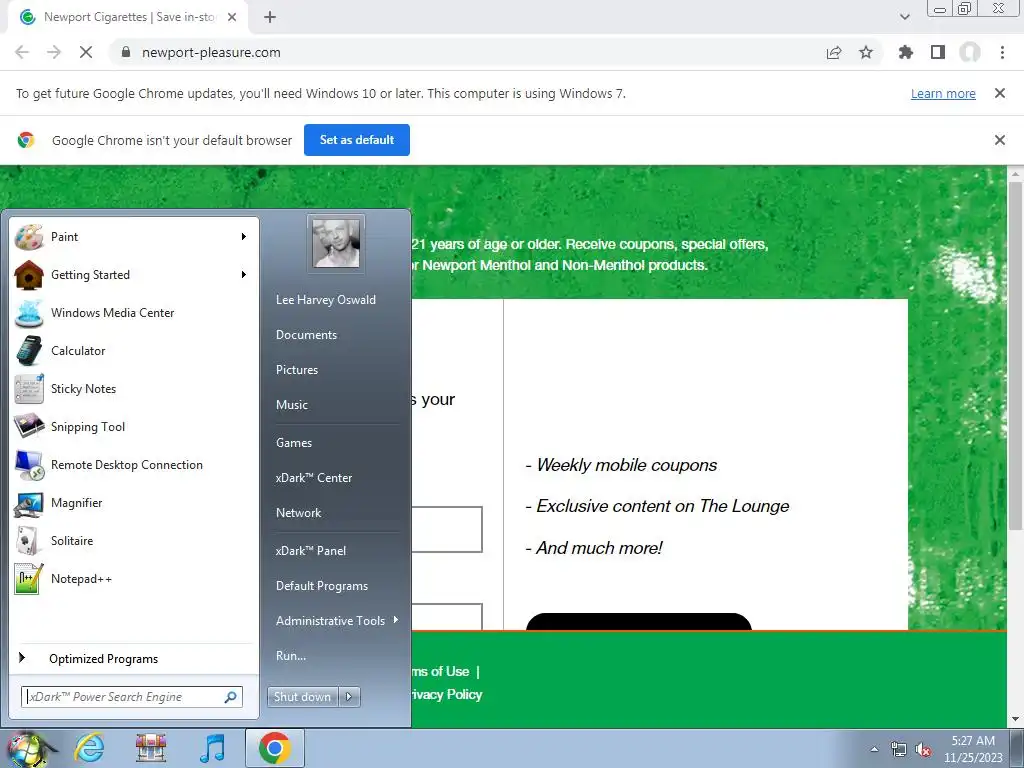1024x768 pixels.
Task: Open a new Chrome tab
Action: [x=270, y=17]
